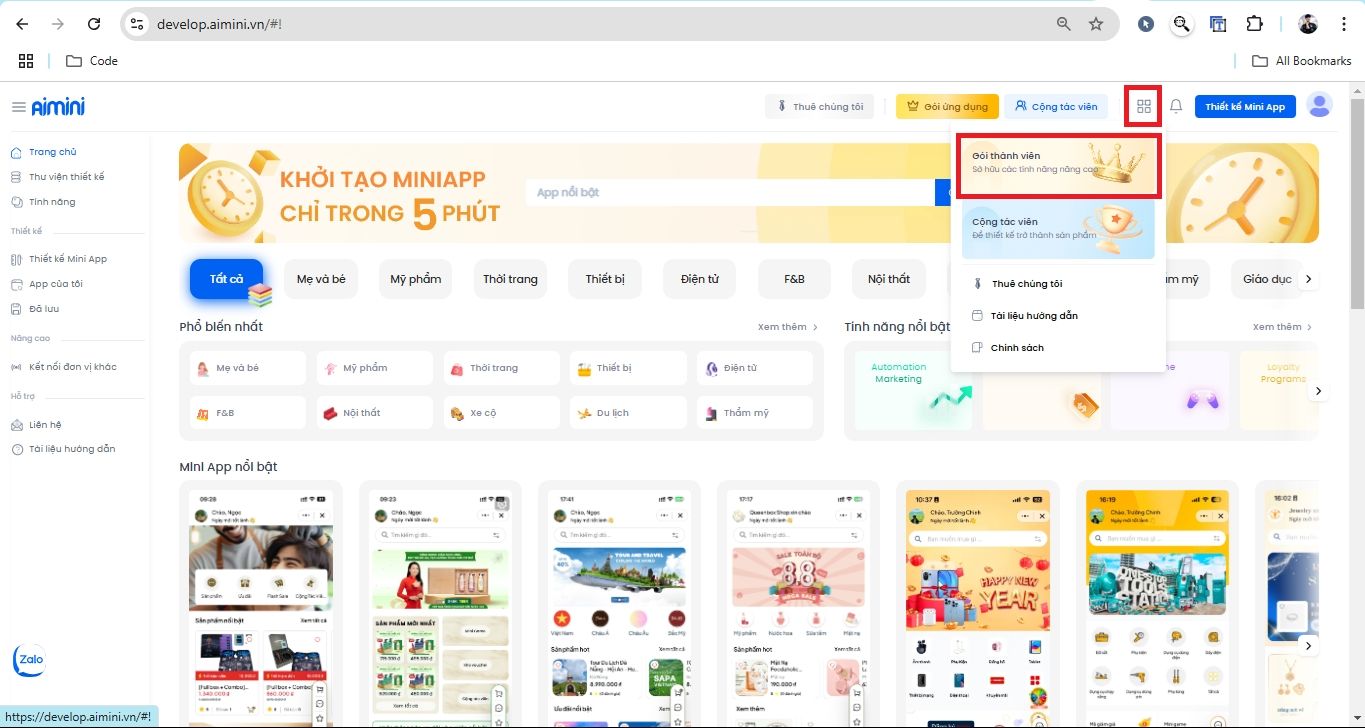Select 'Gói thành viên' in dropdown menu
The height and width of the screenshot is (728, 1365).
tap(1058, 165)
